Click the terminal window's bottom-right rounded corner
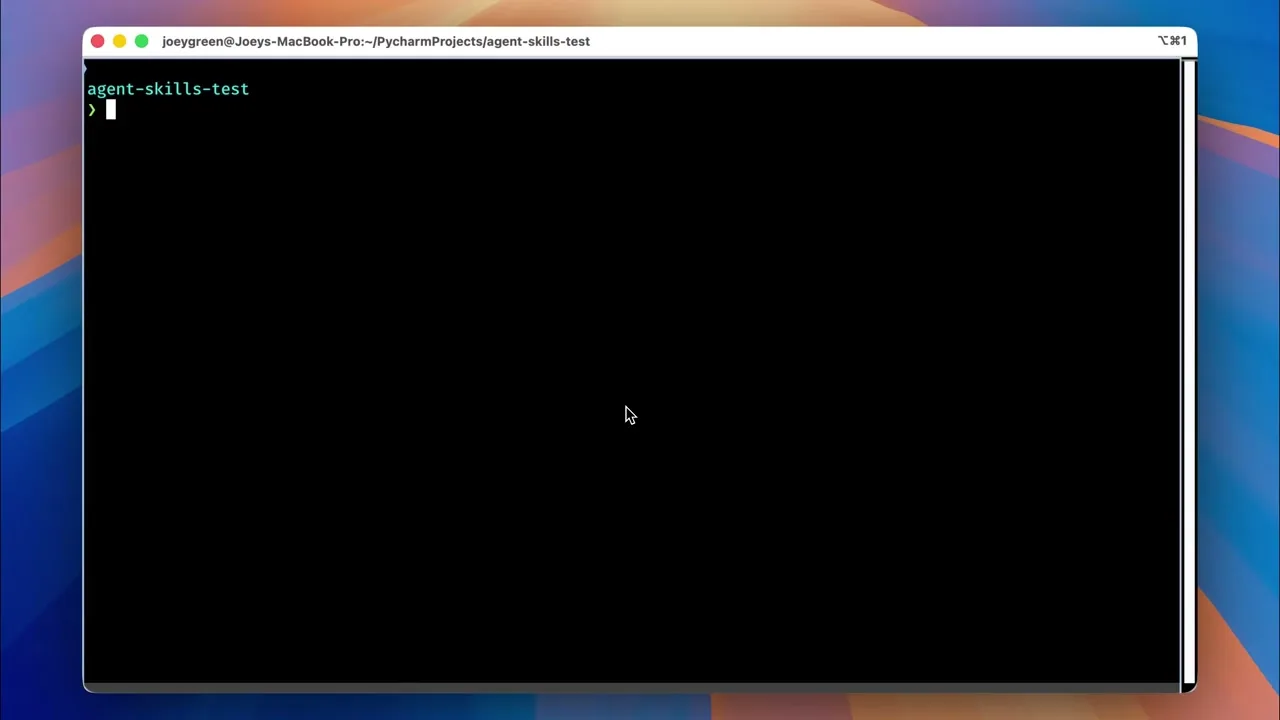Screen dimensions: 1280x720 (x=1190, y=687)
